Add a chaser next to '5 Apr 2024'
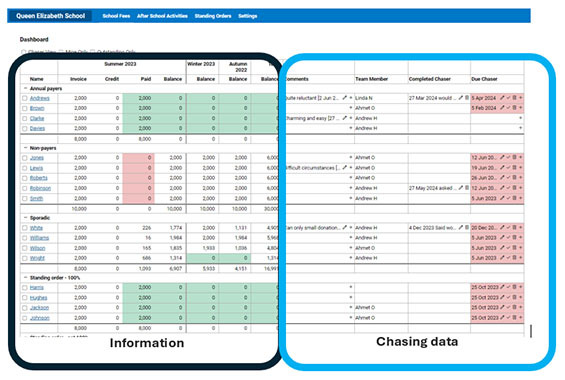Image resolution: width=565 pixels, height=380 pixels. tap(520, 98)
